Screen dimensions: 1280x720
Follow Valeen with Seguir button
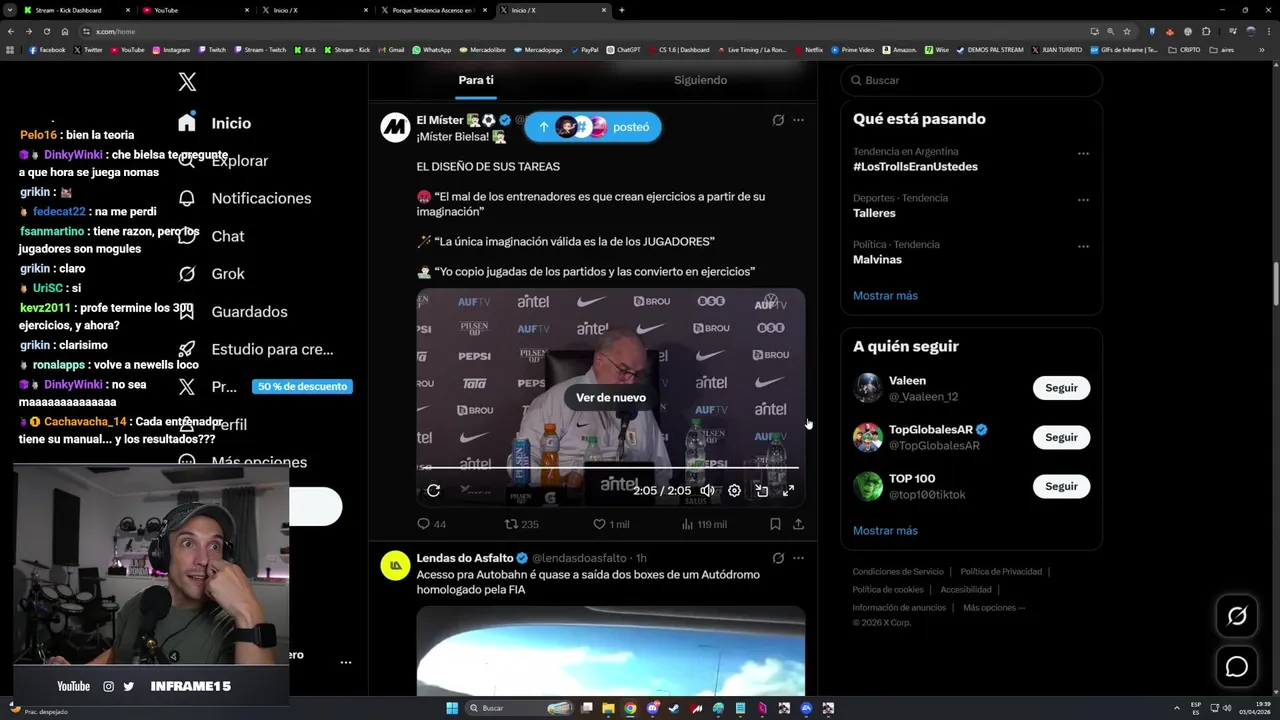click(1061, 388)
